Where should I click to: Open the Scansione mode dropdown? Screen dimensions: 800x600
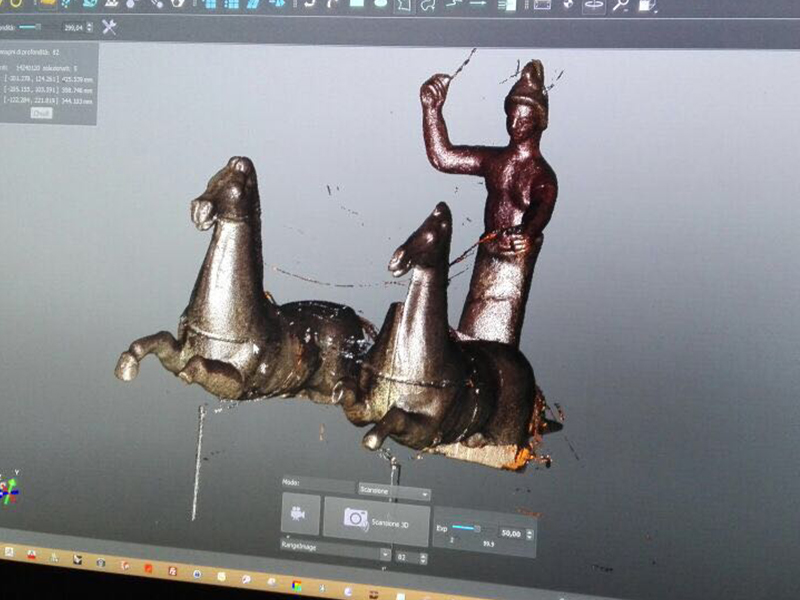394,492
